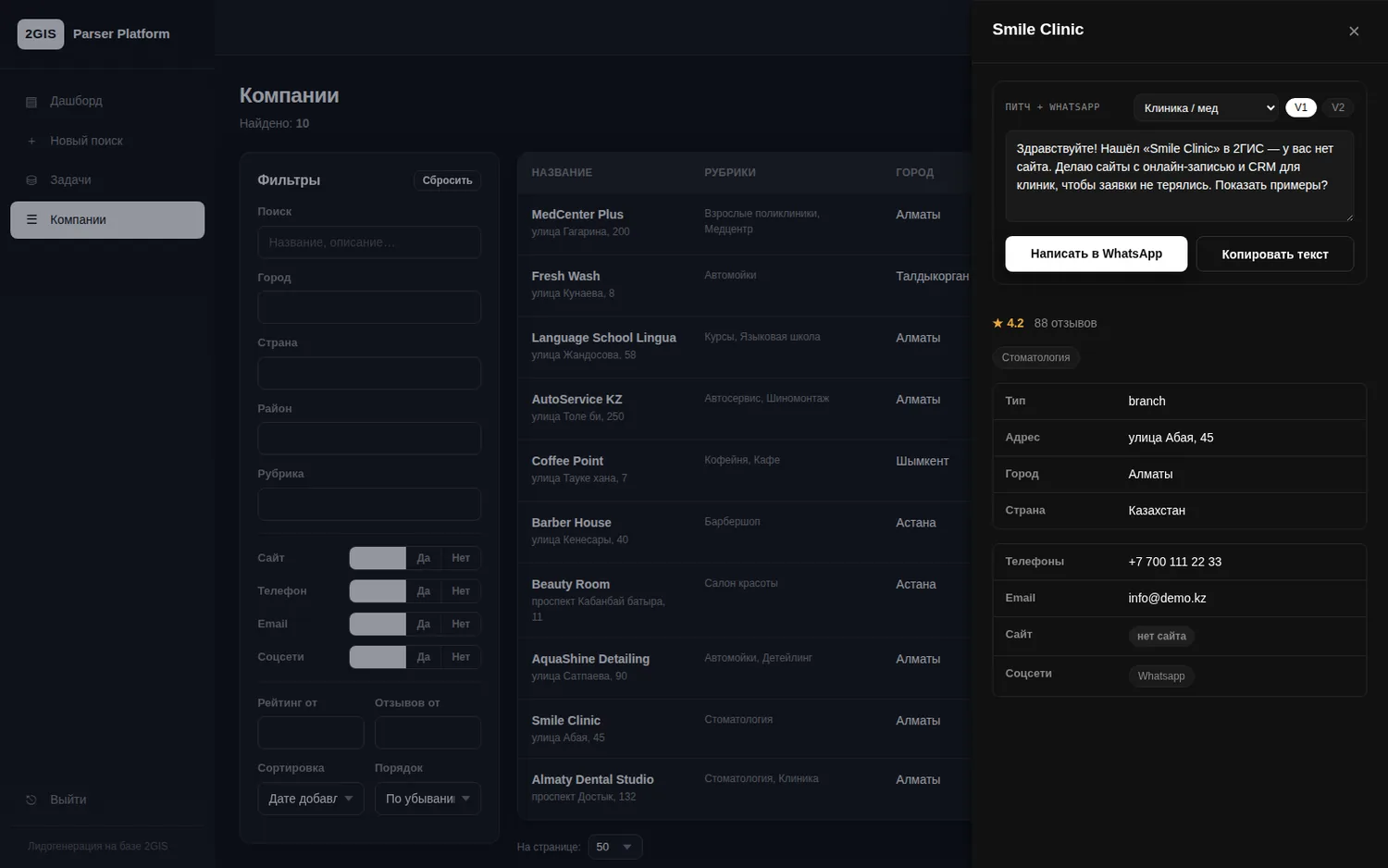The width and height of the screenshot is (1388, 868).
Task: Click the Whatsapp social tag
Action: pos(1161,676)
